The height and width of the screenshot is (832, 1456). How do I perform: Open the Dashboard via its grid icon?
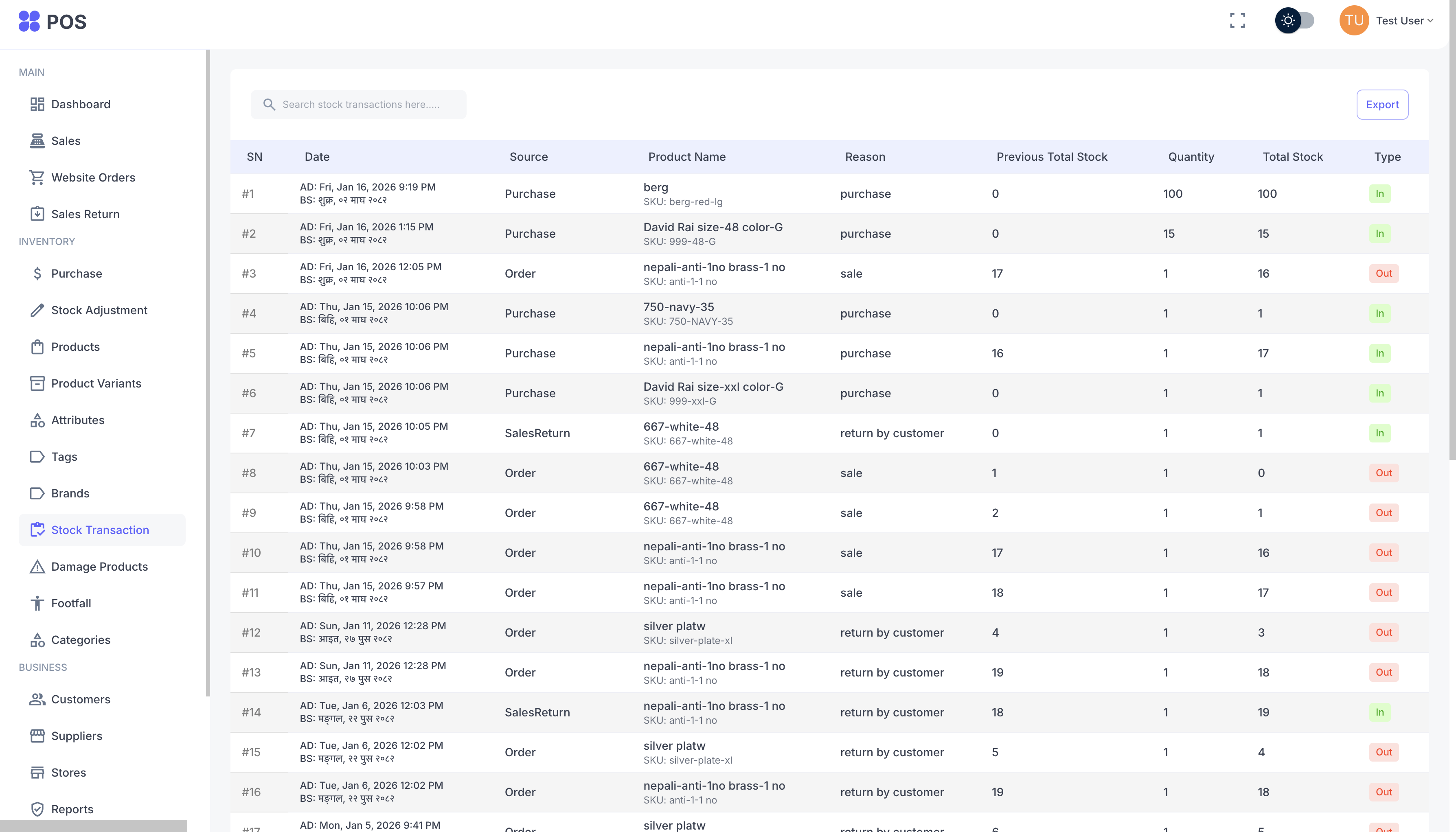click(x=38, y=104)
